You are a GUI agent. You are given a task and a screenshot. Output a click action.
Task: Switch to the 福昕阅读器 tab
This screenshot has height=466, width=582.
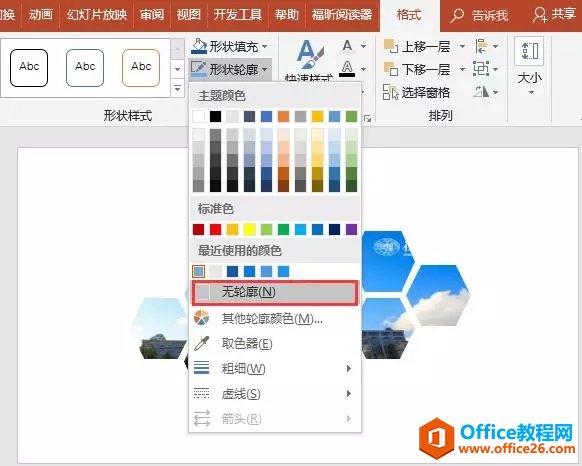coord(342,15)
